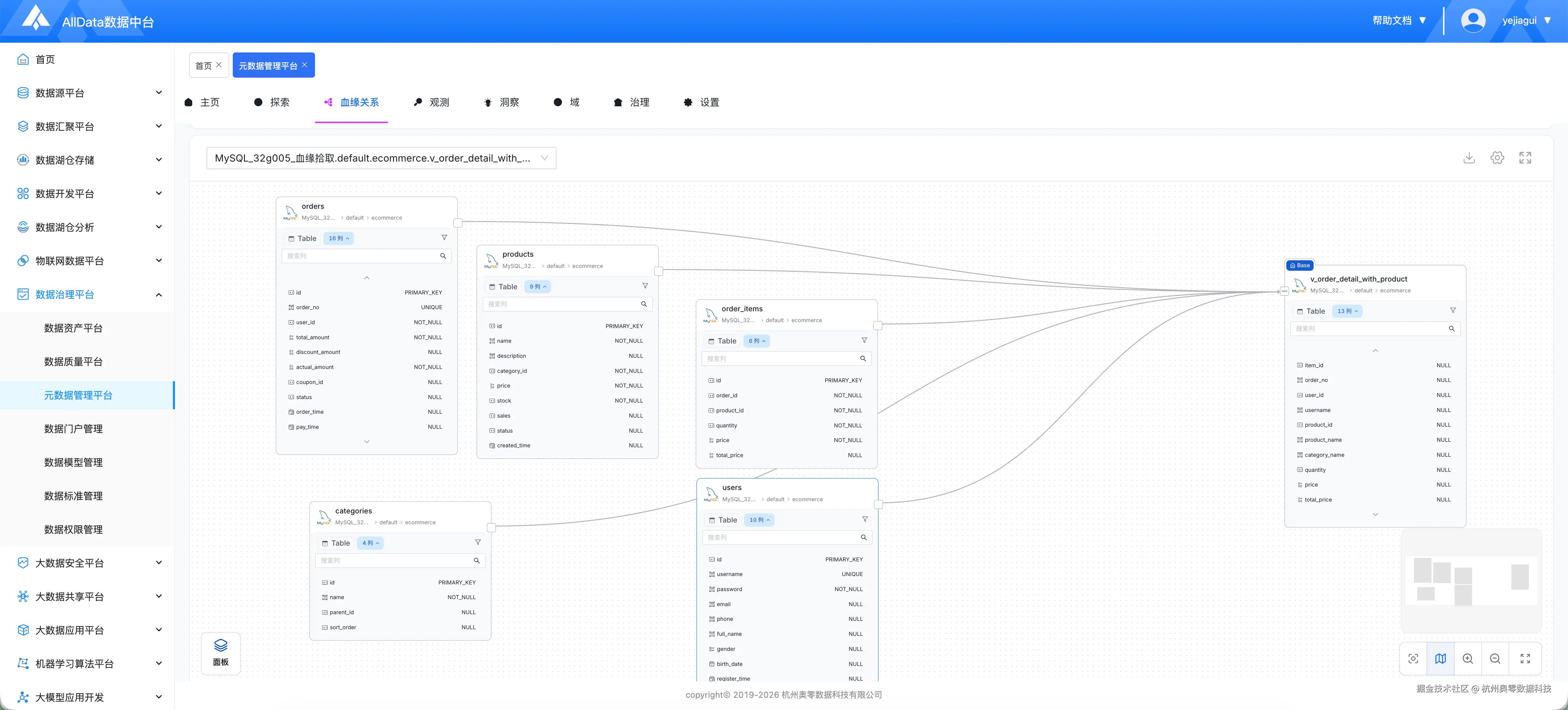
Task: Click the minimap overview thumbnail
Action: (x=1471, y=581)
